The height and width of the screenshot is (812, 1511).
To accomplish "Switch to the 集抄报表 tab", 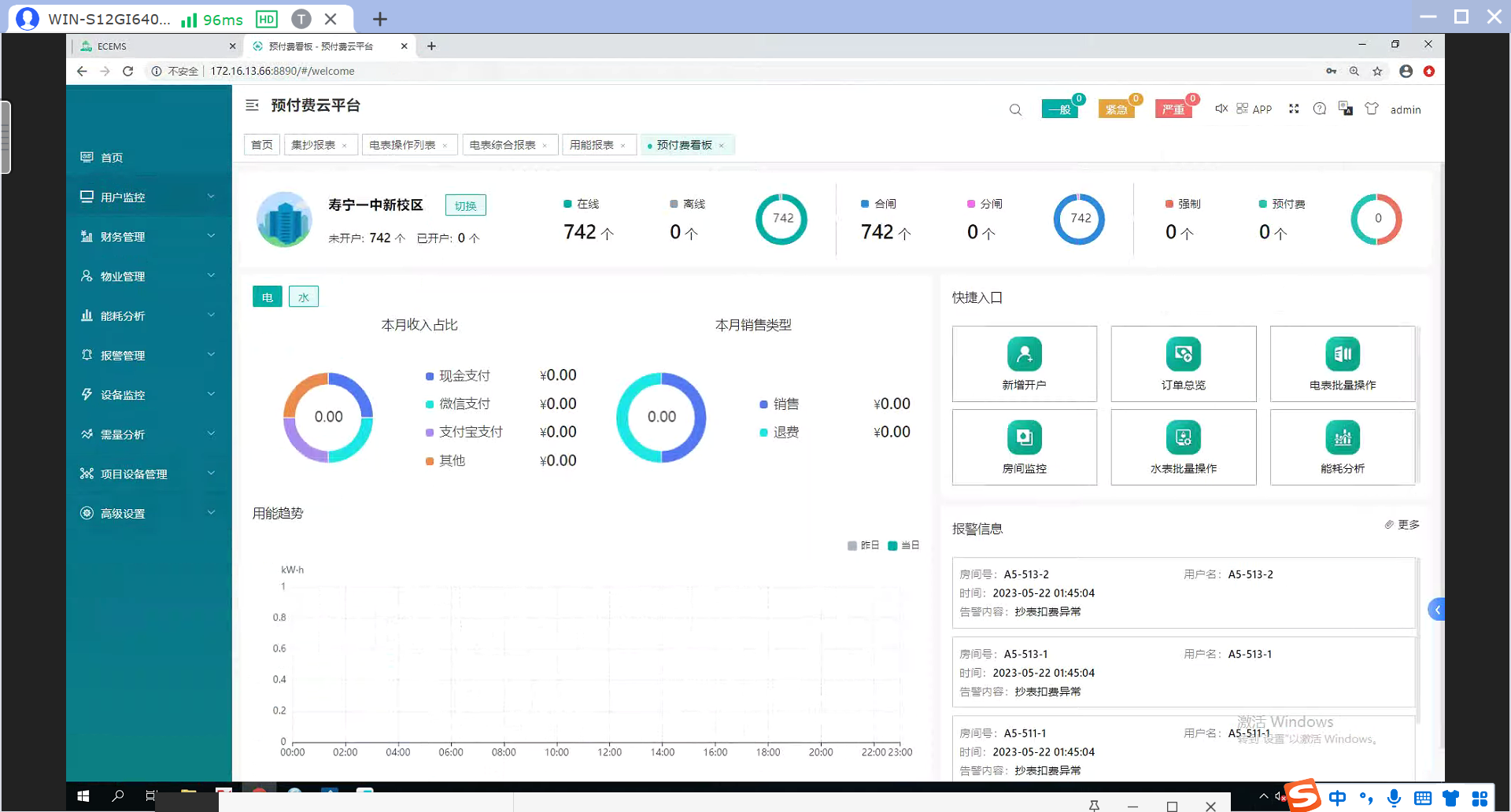I will [x=313, y=145].
